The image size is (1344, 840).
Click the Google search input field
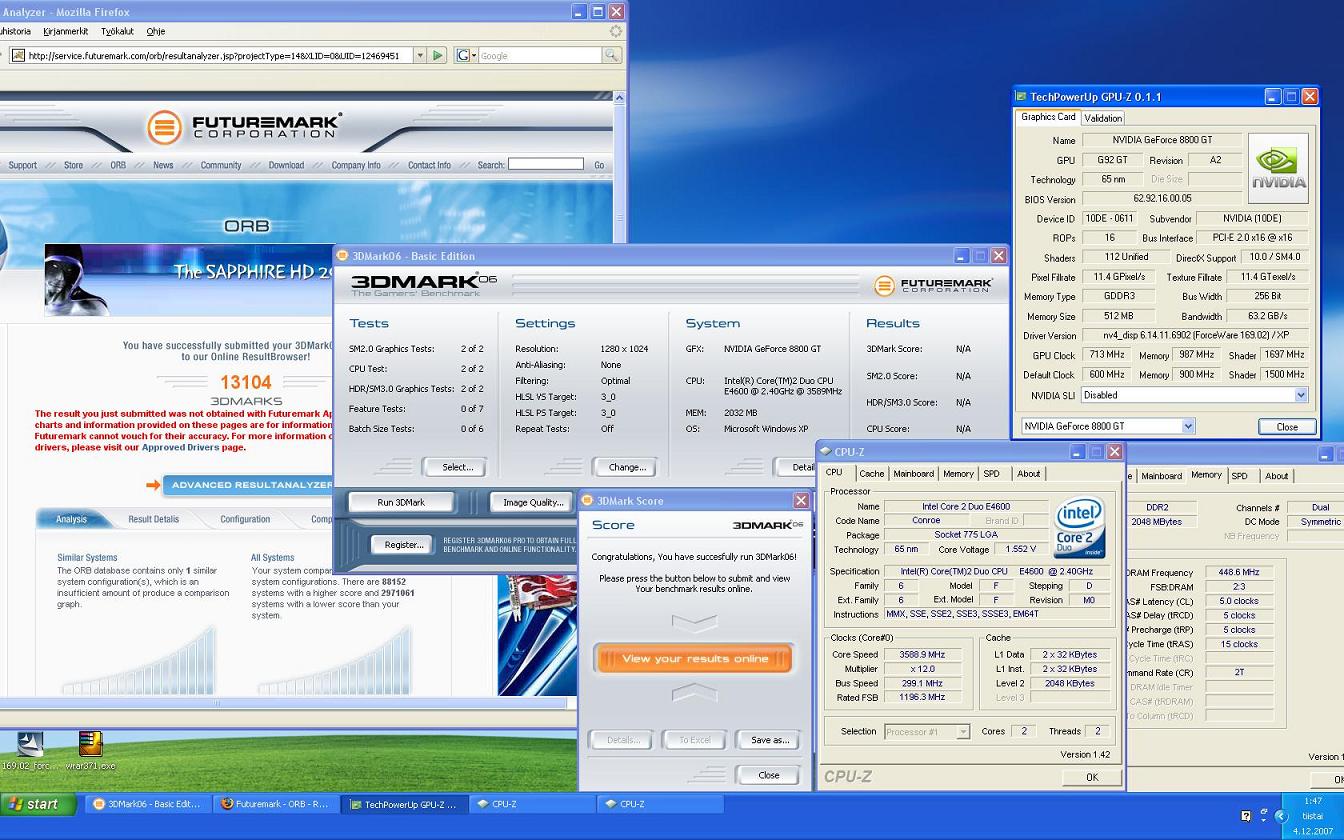coord(540,56)
